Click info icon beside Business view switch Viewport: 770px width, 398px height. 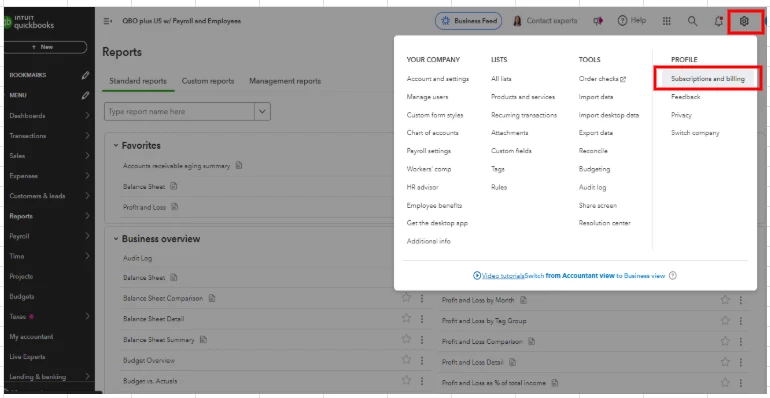tap(673, 276)
